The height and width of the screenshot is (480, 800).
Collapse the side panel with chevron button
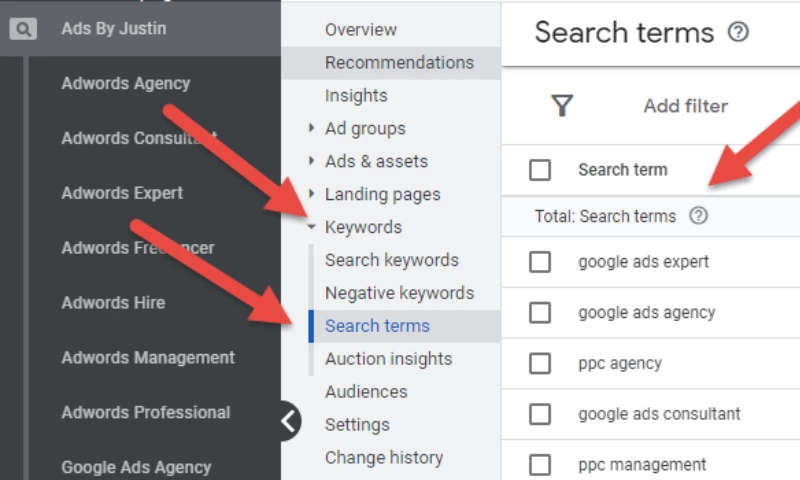(289, 421)
